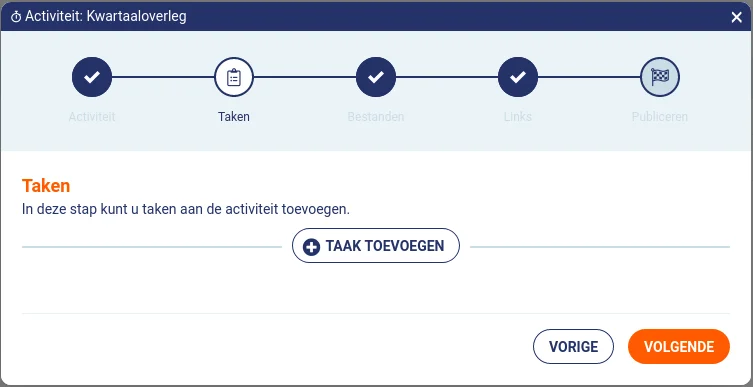Go back with the Vorige button
753x387 pixels.
[x=573, y=347]
